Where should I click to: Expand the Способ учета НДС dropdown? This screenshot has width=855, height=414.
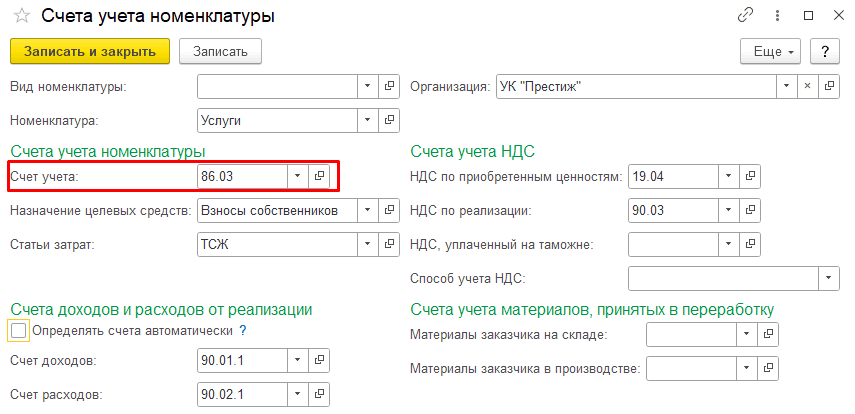tap(828, 278)
